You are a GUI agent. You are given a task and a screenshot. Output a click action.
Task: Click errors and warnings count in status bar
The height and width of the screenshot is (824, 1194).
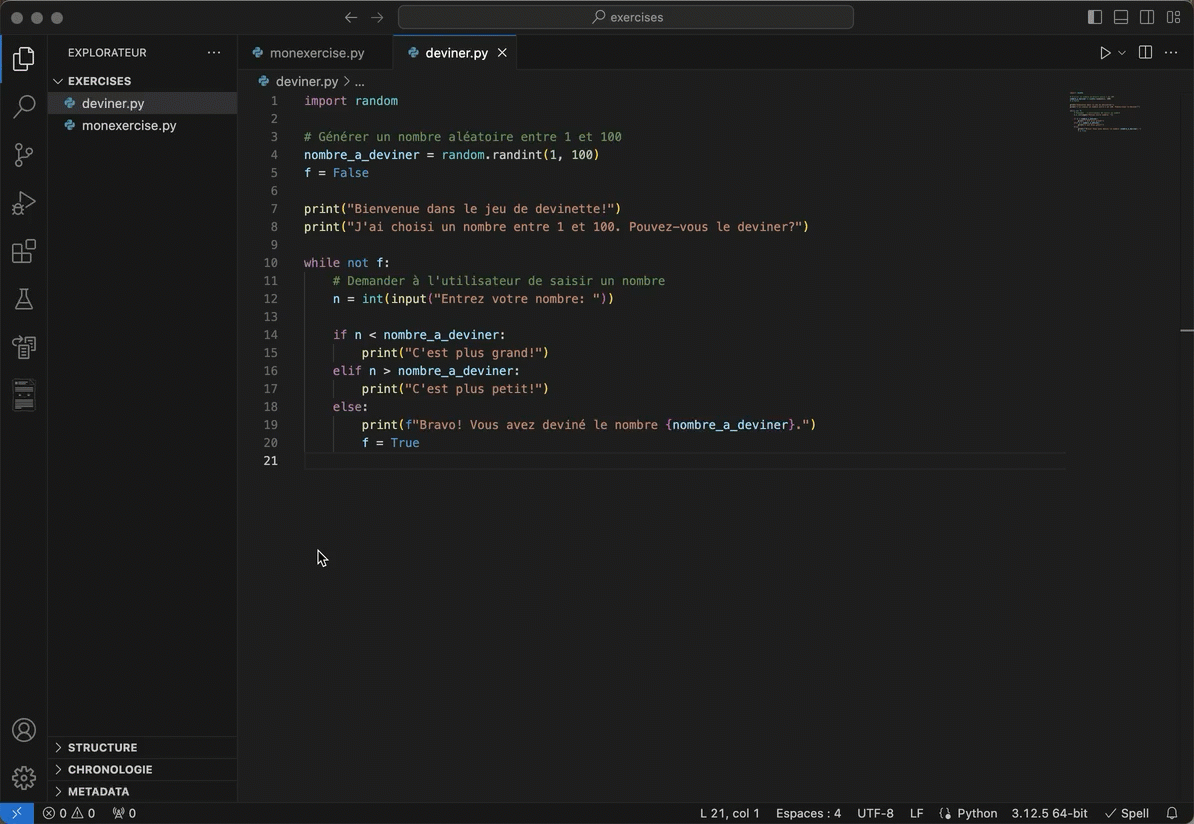click(69, 813)
